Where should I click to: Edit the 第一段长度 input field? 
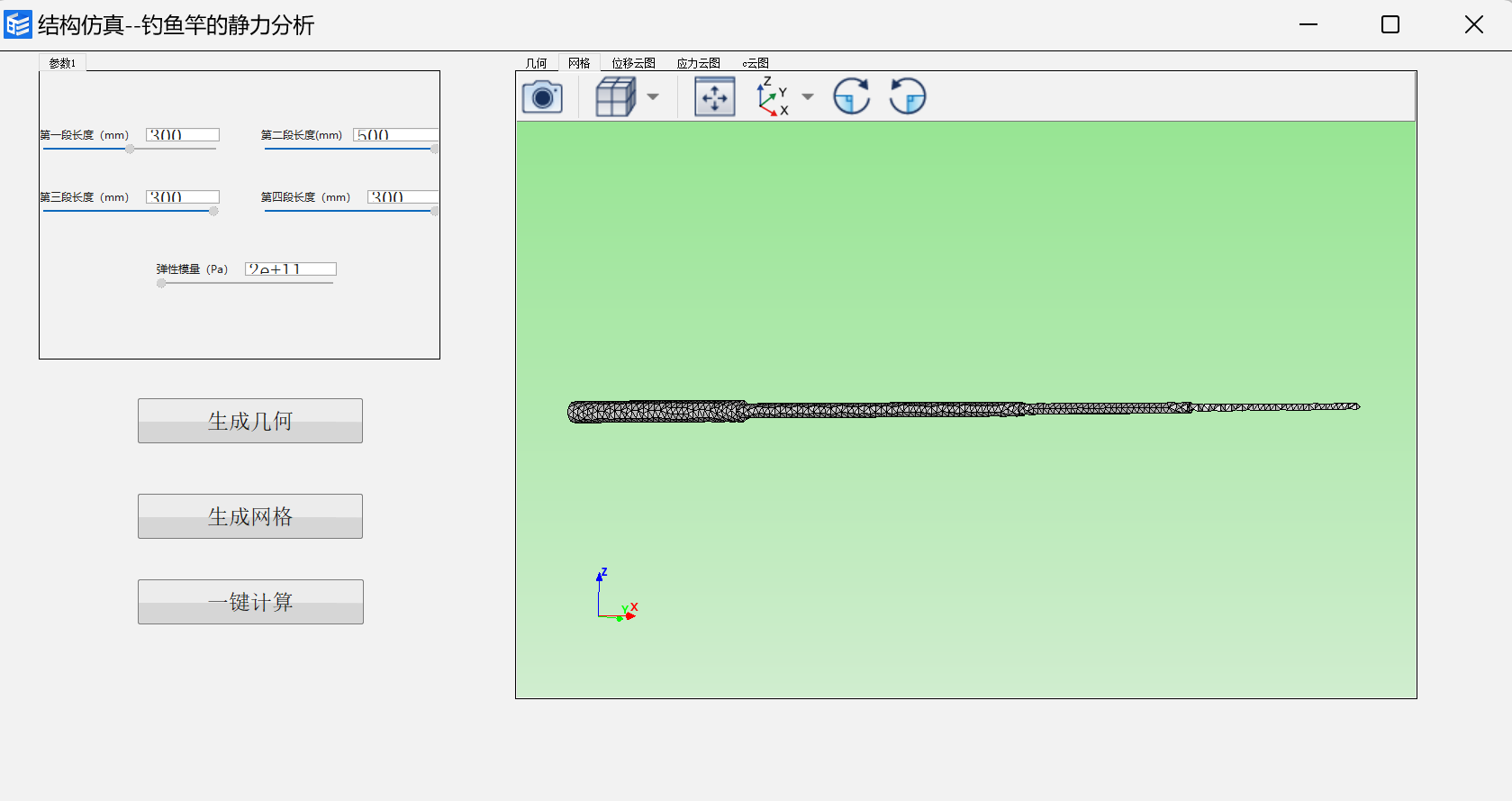point(183,135)
